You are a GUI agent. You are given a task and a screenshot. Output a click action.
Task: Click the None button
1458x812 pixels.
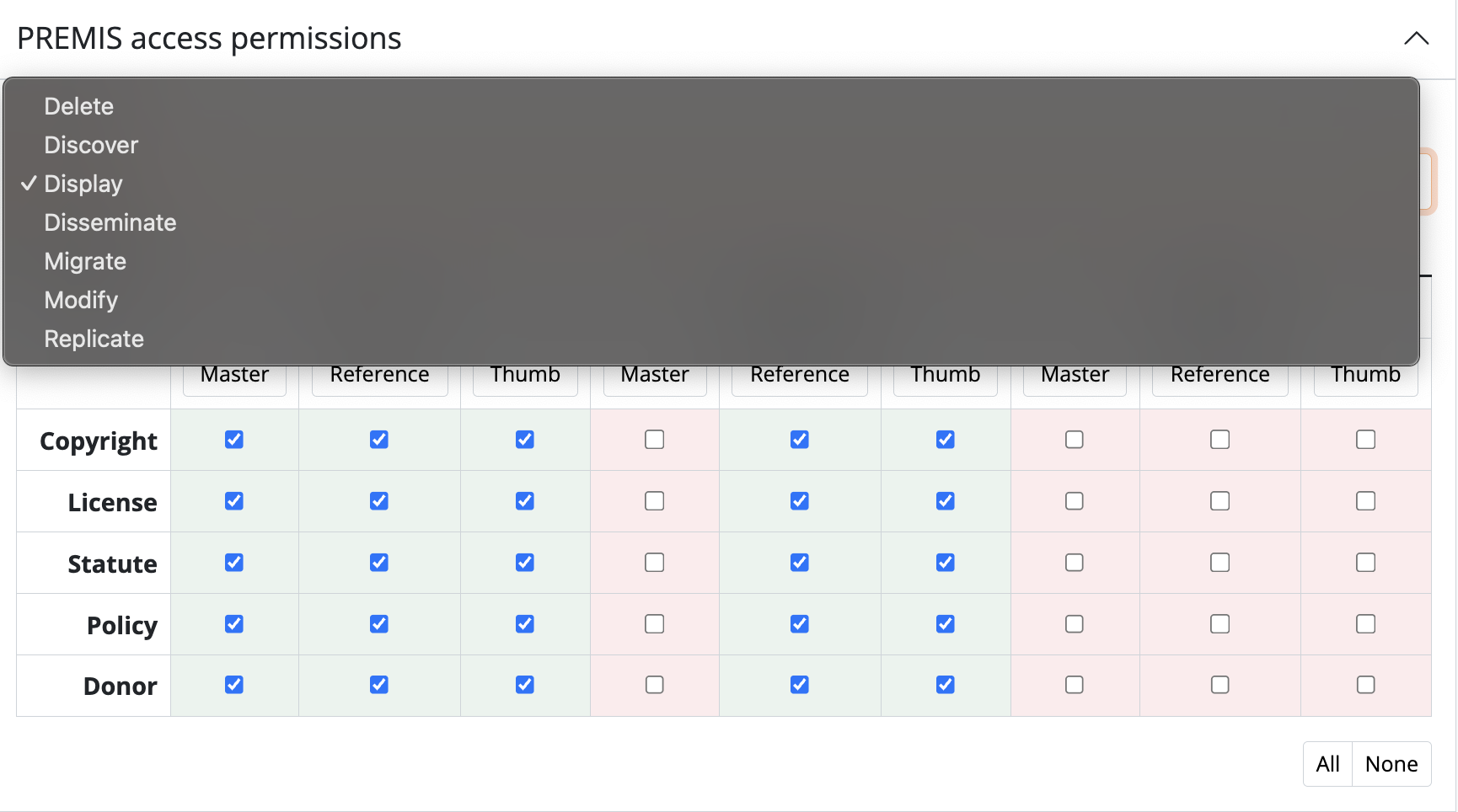click(x=1391, y=764)
